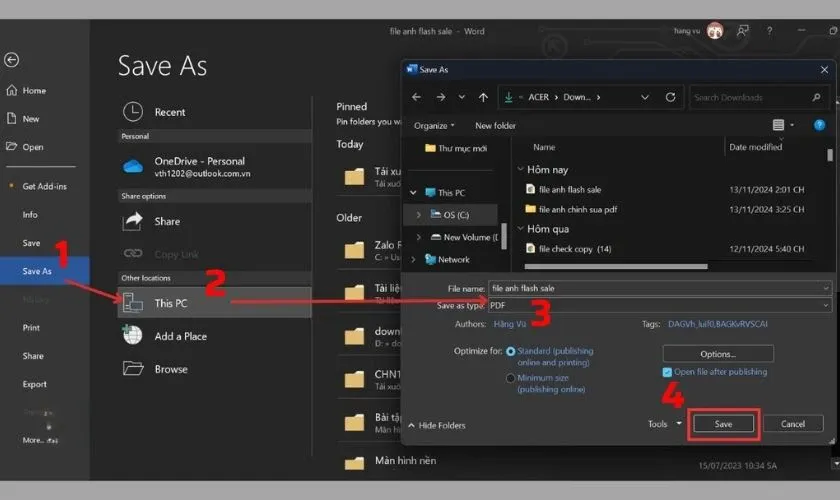
Task: Click the search magnifier icon
Action: [x=816, y=97]
